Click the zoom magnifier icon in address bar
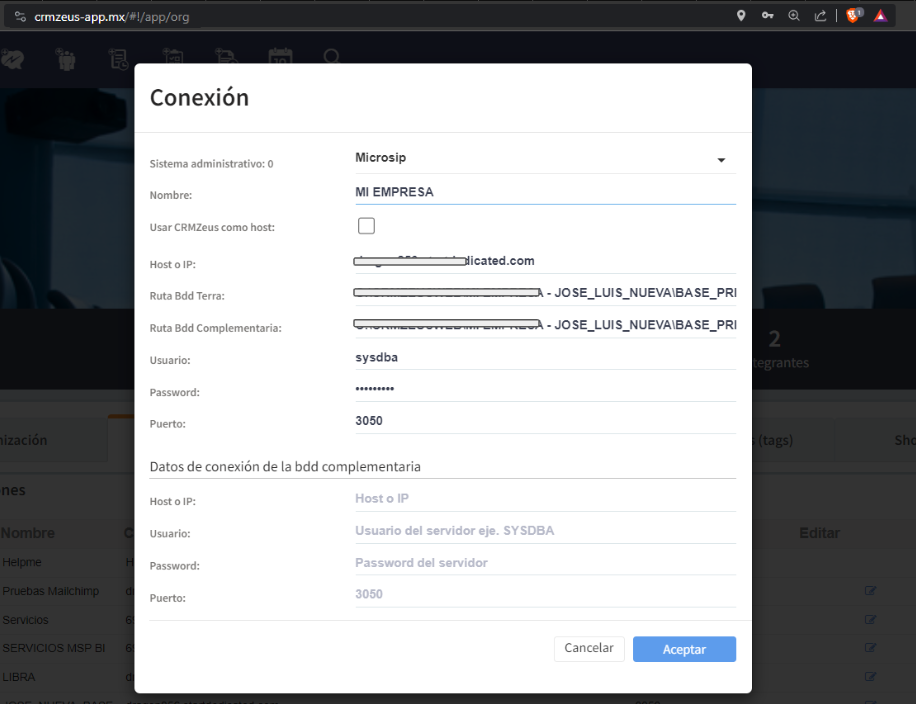The image size is (916, 704). click(x=794, y=16)
